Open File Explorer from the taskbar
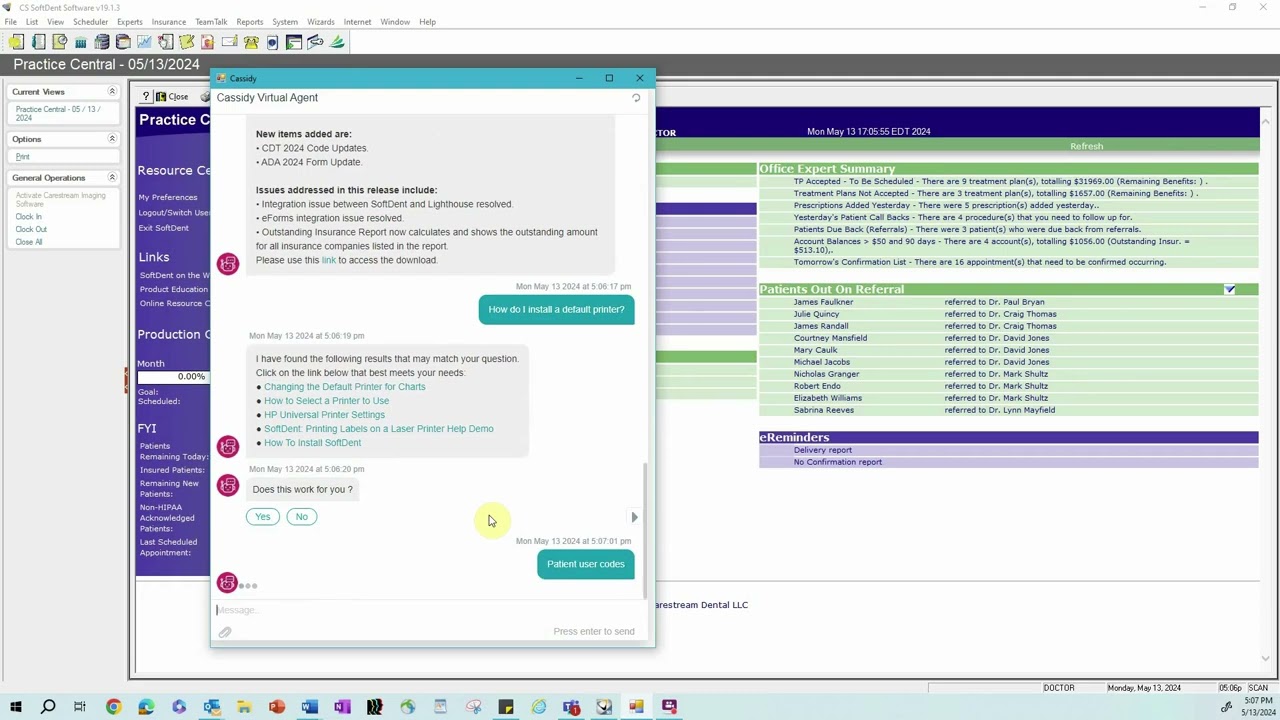The height and width of the screenshot is (720, 1280). 244,707
